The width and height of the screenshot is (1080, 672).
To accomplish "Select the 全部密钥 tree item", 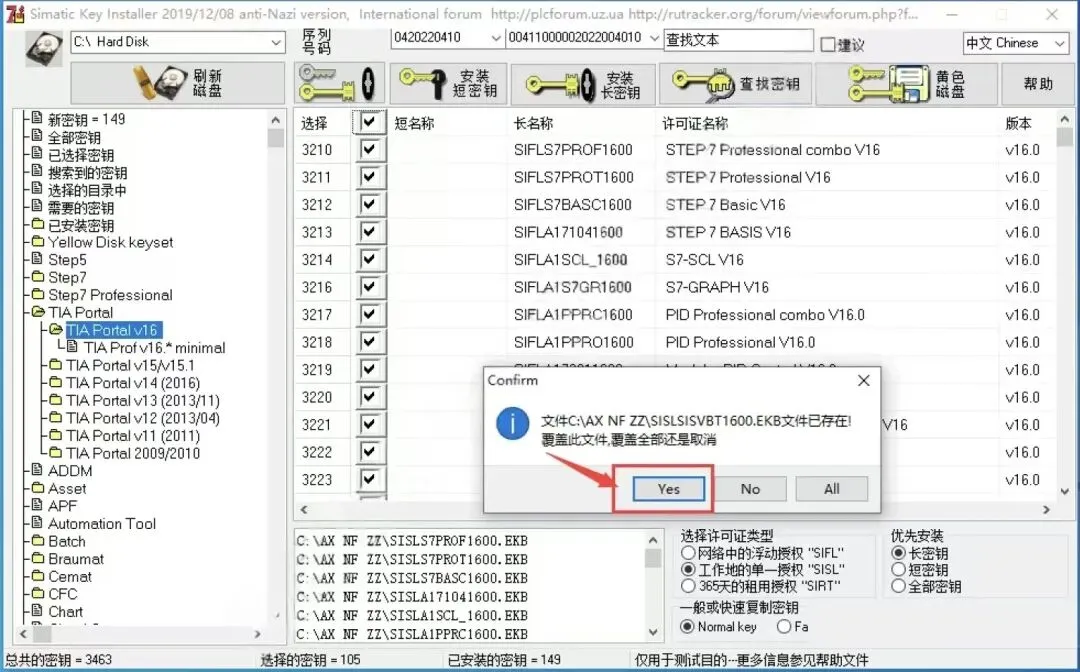I will click(74, 137).
